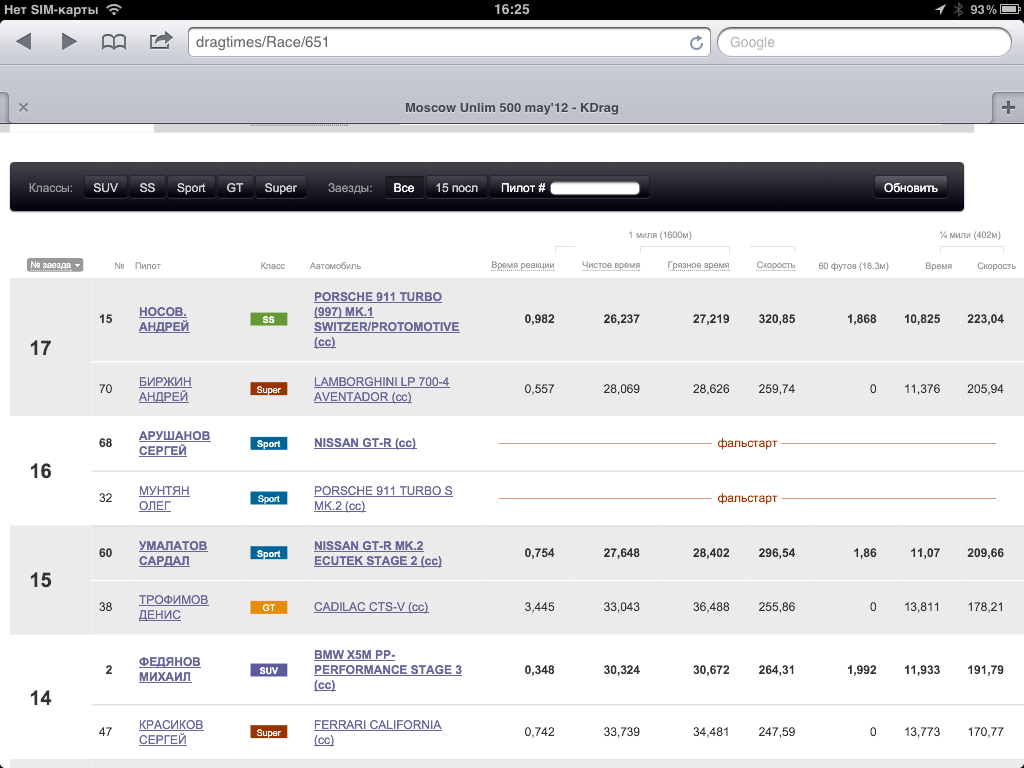Filter by SUV class

tap(105, 188)
